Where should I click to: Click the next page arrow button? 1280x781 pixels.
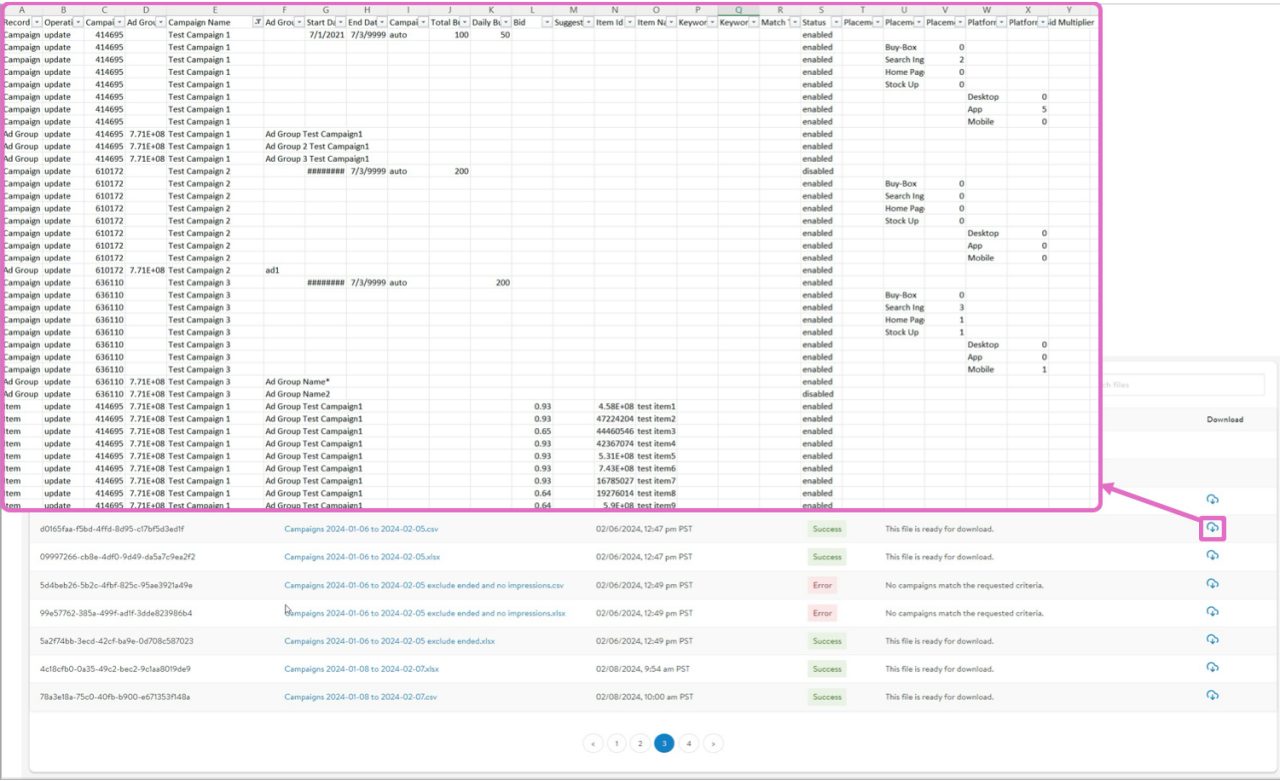713,743
